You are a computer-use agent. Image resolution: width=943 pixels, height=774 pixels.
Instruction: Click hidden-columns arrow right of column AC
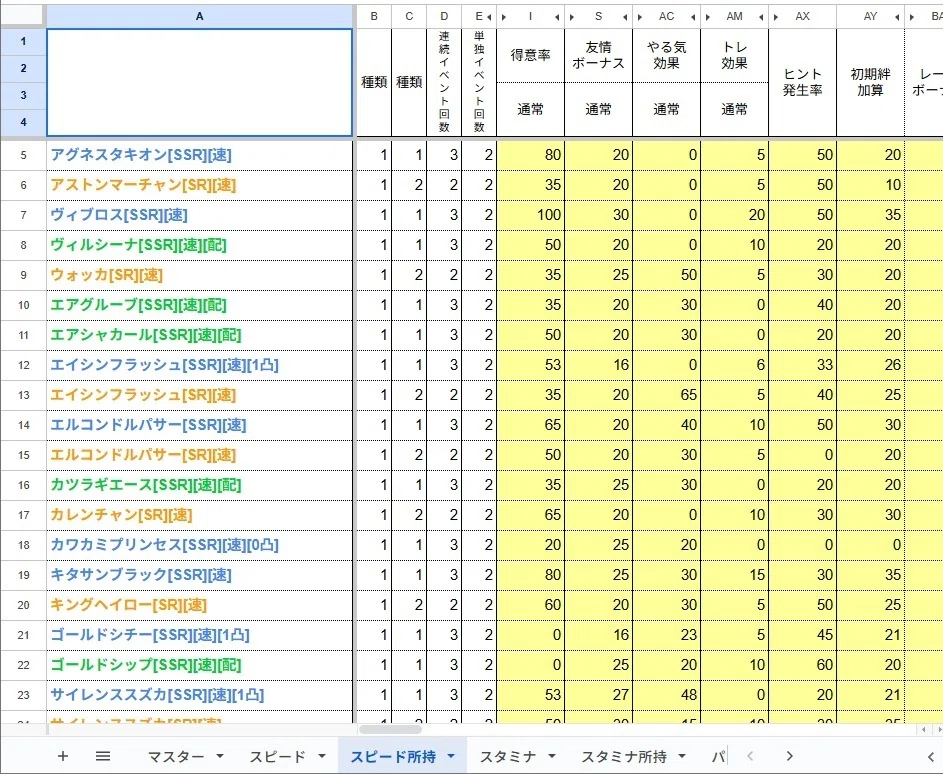(x=693, y=17)
